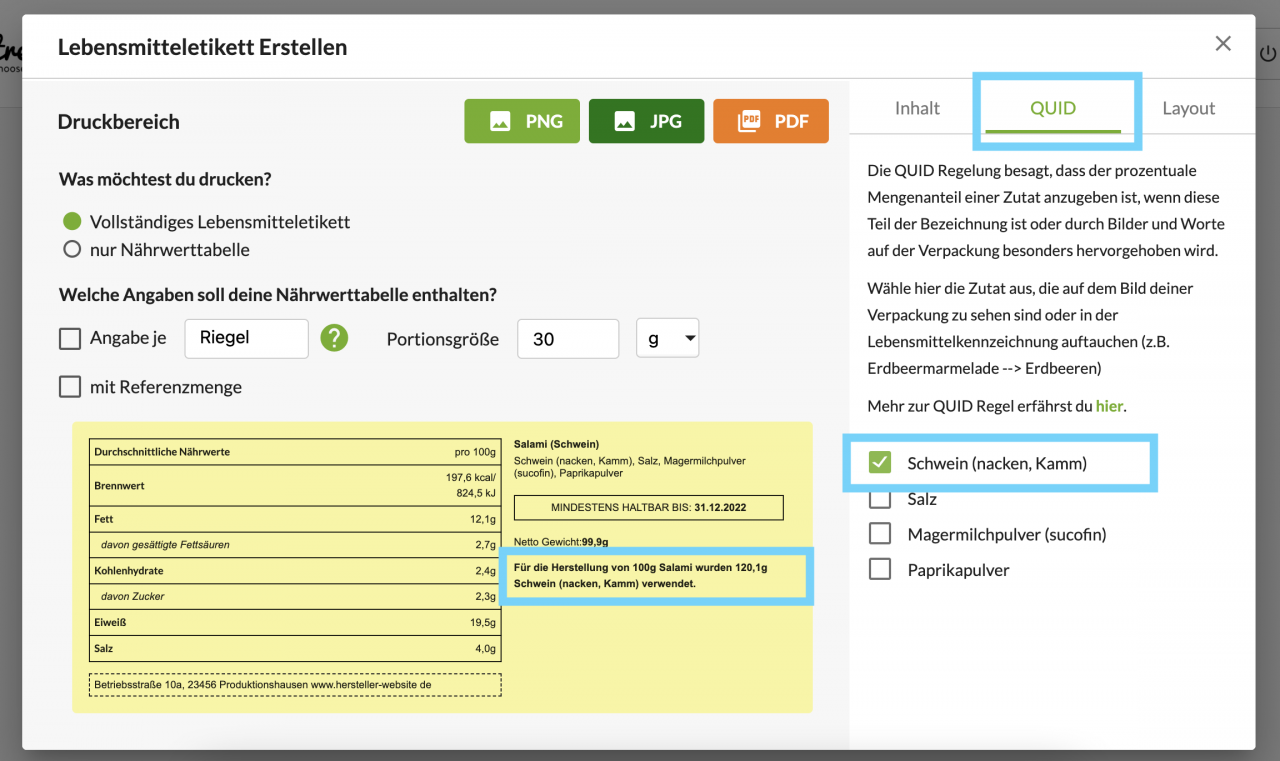Enable the mit Referenzmenge option
Viewport: 1280px width, 761px height.
[x=69, y=386]
